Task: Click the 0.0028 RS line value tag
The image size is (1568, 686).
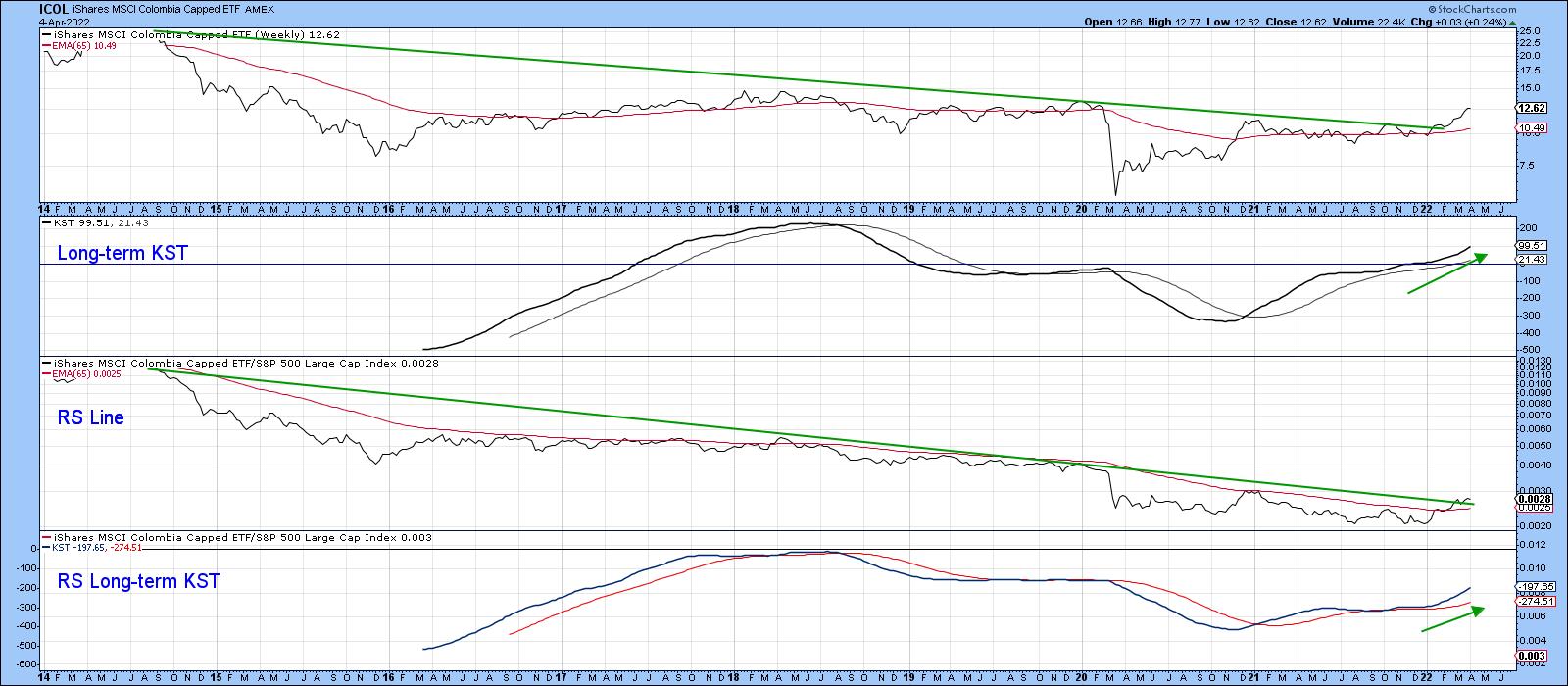Action: (x=1530, y=499)
